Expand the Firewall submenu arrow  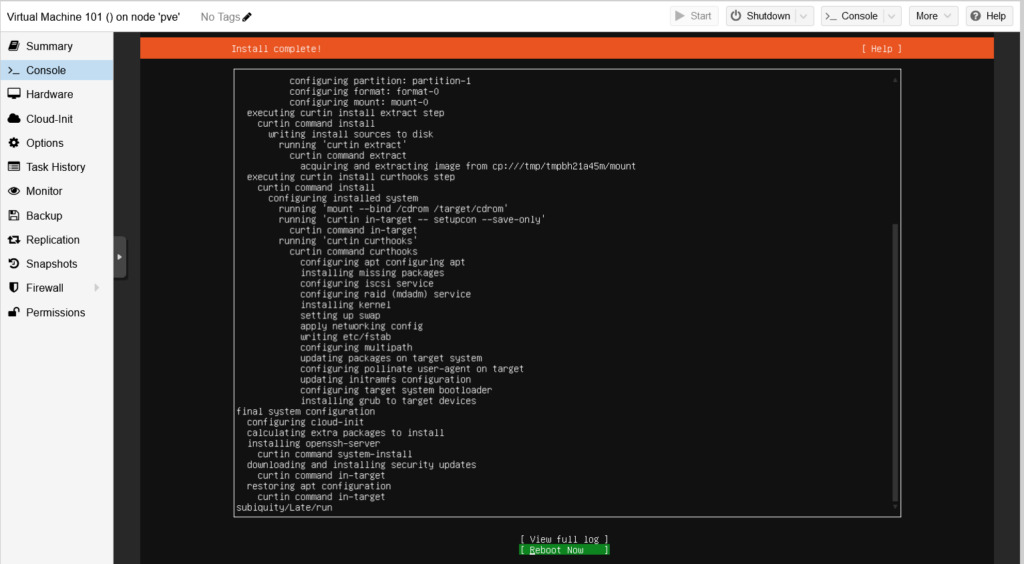[97, 288]
